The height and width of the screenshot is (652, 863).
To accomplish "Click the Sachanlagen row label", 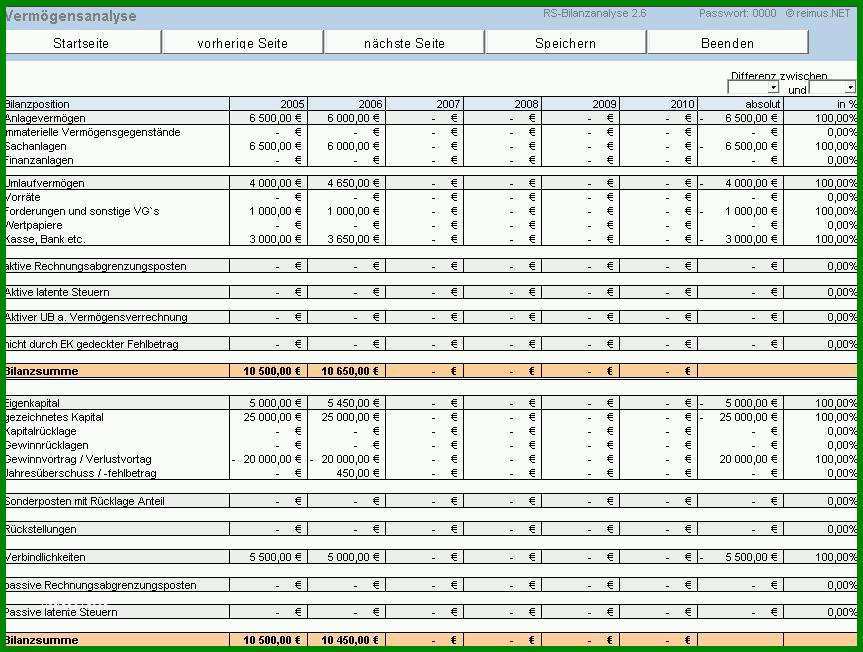I will (x=36, y=146).
